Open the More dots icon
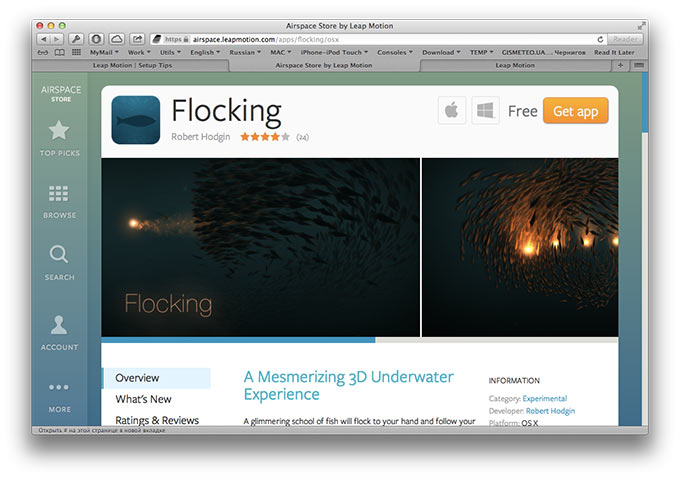The height and width of the screenshot is (479, 680). (59, 387)
